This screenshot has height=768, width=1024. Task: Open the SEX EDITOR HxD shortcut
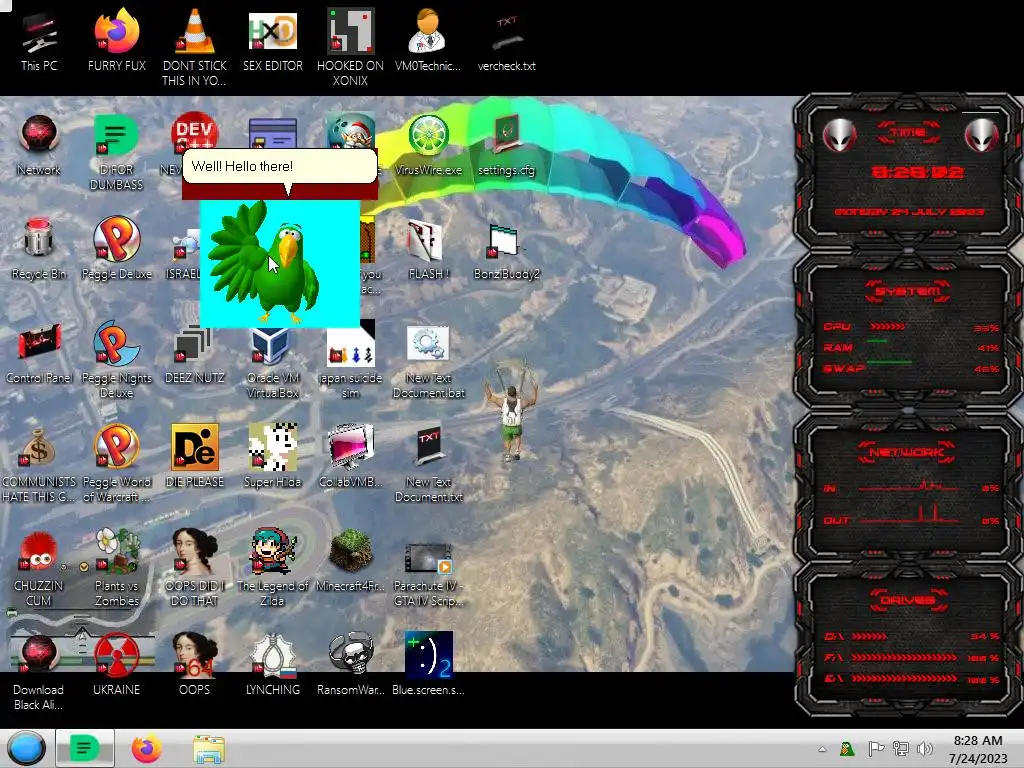click(x=272, y=40)
